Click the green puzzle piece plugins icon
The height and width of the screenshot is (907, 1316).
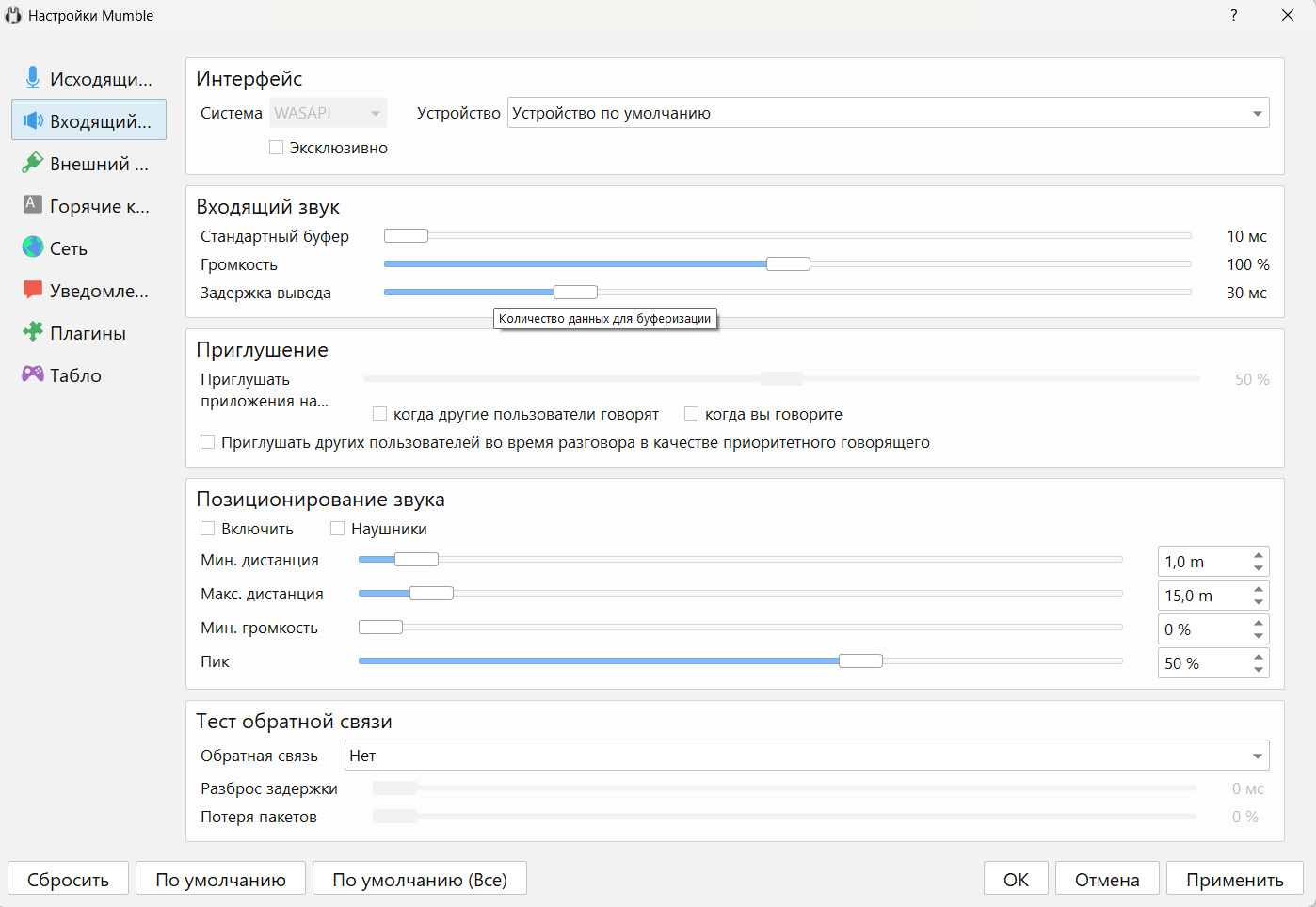tap(33, 331)
